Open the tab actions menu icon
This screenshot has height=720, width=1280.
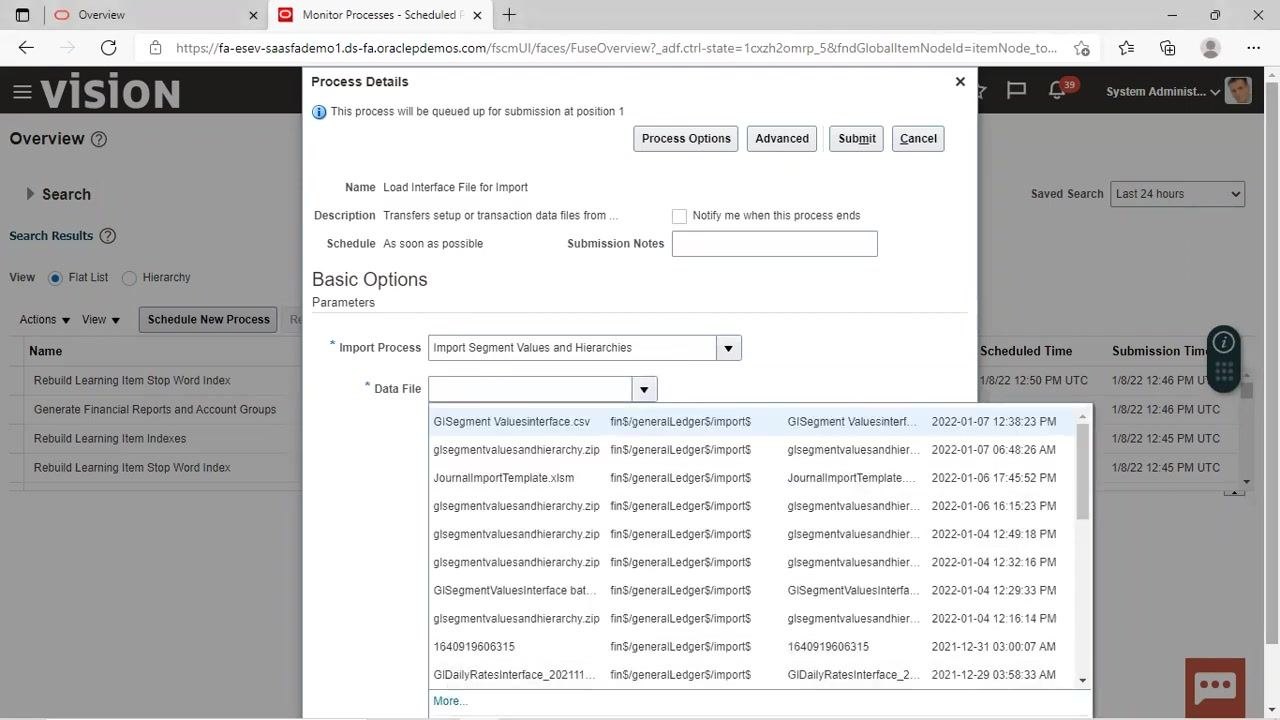[22, 15]
